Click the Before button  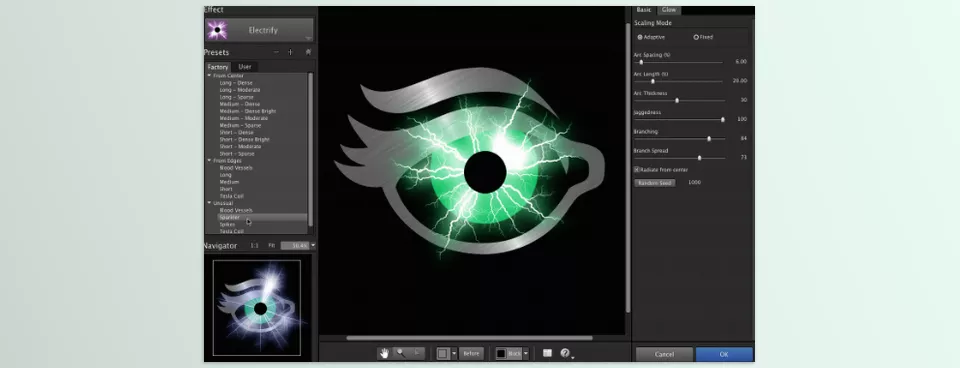coord(471,353)
